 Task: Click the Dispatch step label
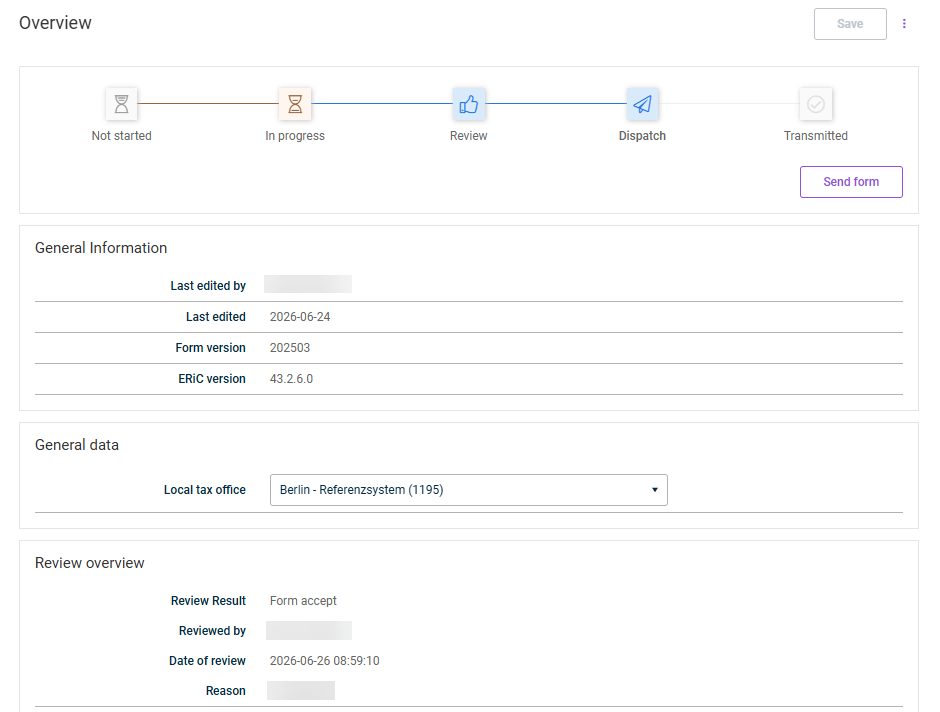tap(642, 136)
